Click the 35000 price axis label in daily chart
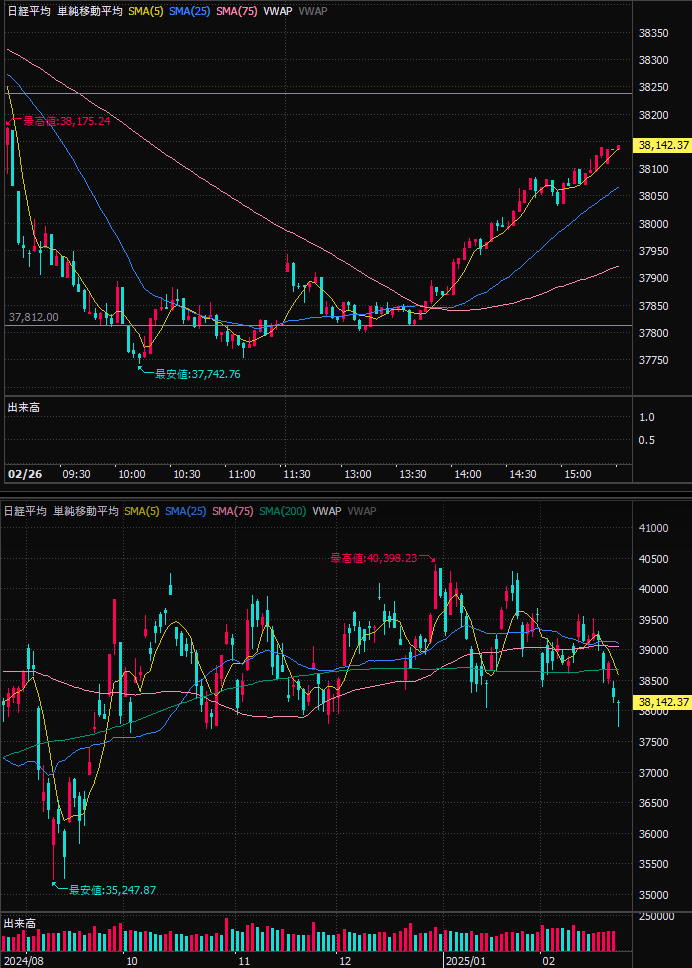 pos(654,895)
